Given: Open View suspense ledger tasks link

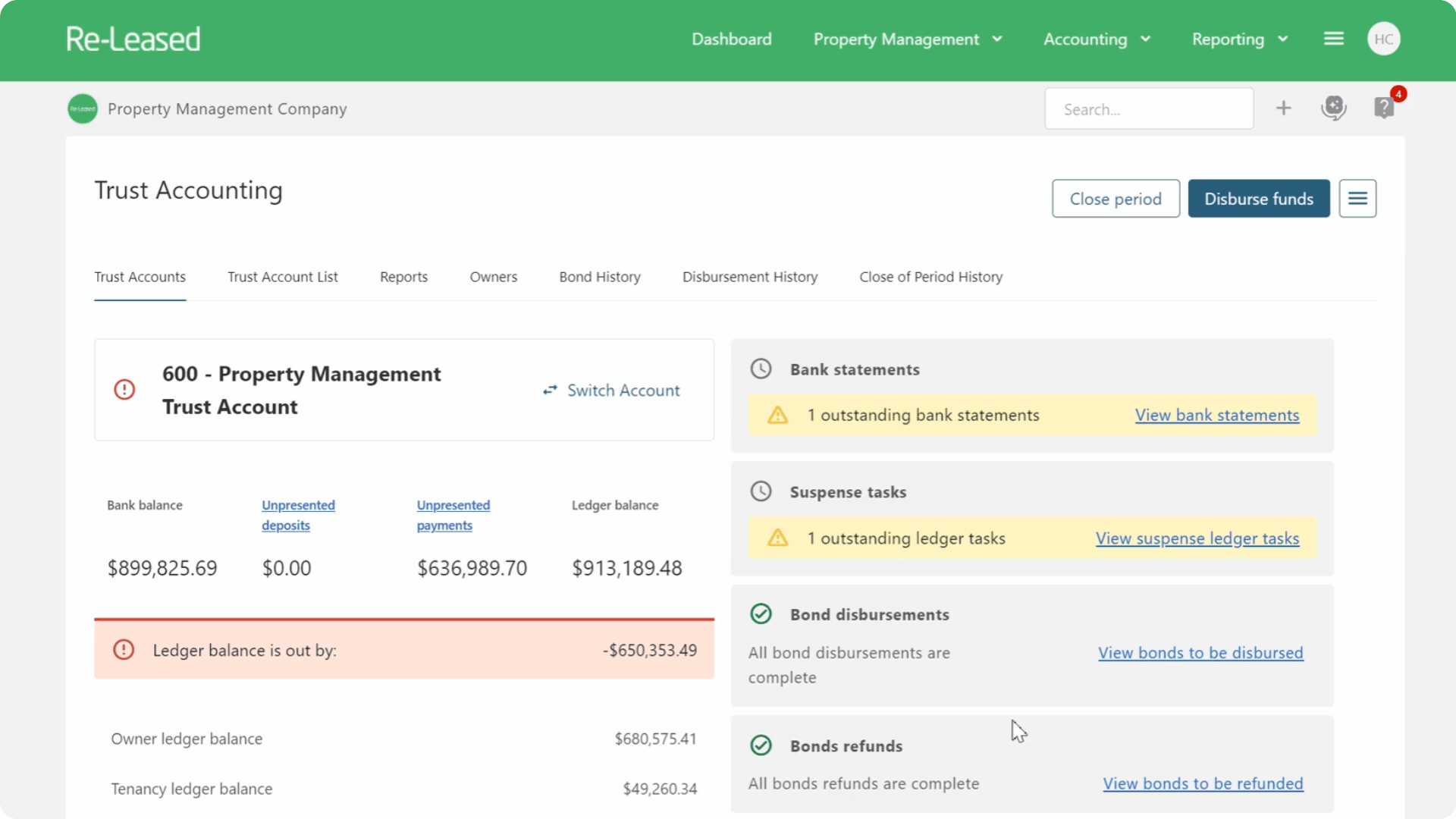Looking at the screenshot, I should click(x=1197, y=538).
